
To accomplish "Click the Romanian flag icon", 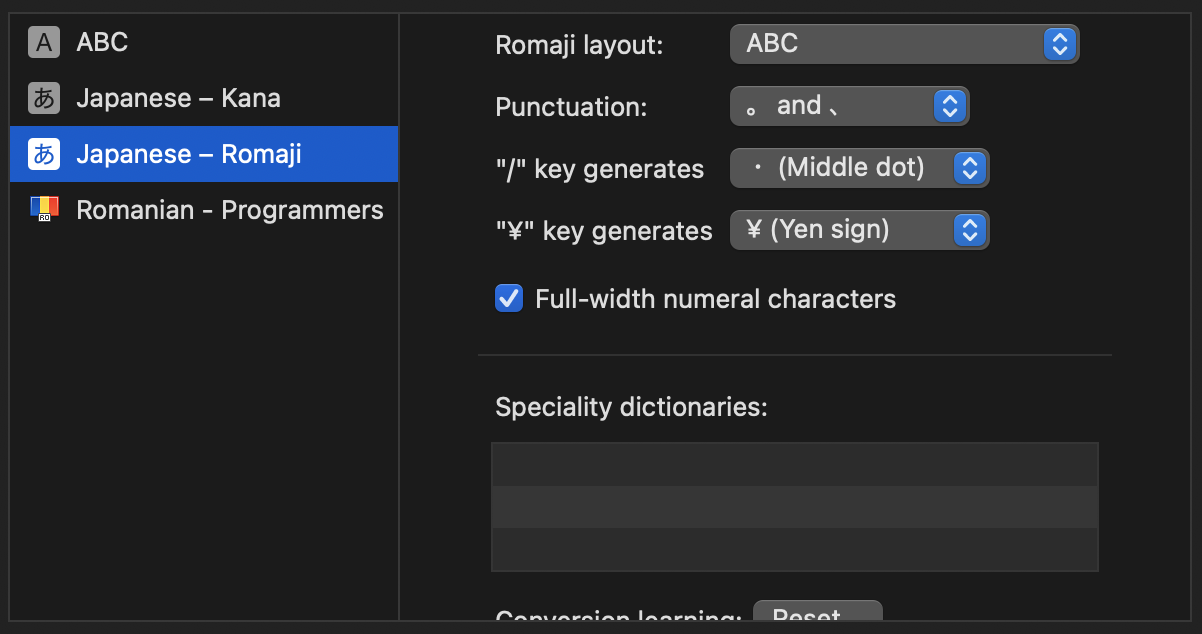I will 44,209.
